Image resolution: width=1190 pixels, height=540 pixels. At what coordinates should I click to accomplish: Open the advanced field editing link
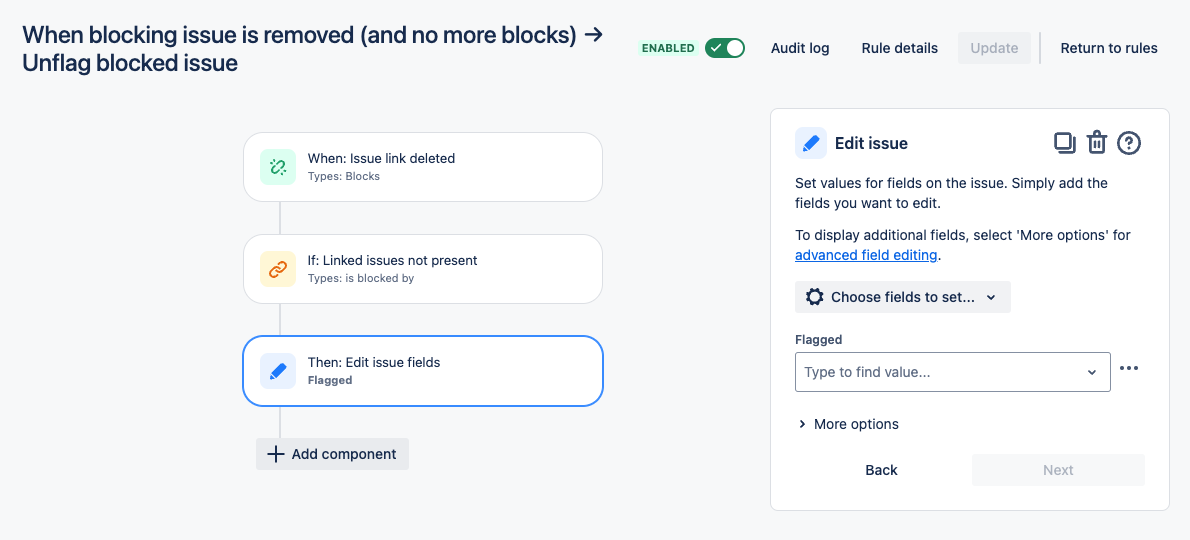point(867,256)
